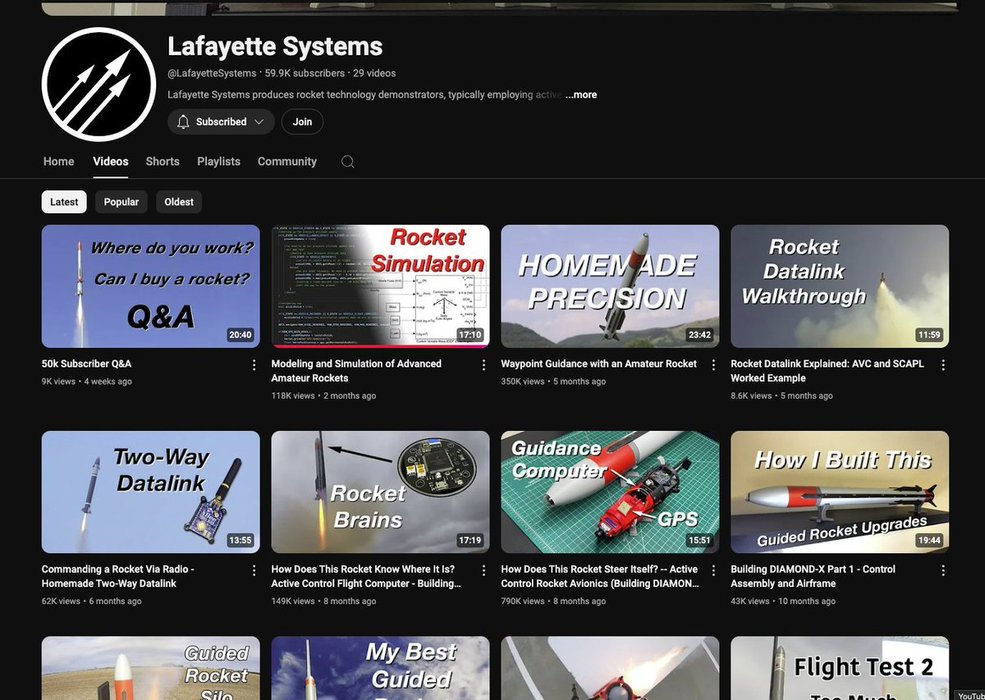Open Waypoint Guidance with an Amateur Rocket title
This screenshot has width=985, height=700.
pos(599,364)
